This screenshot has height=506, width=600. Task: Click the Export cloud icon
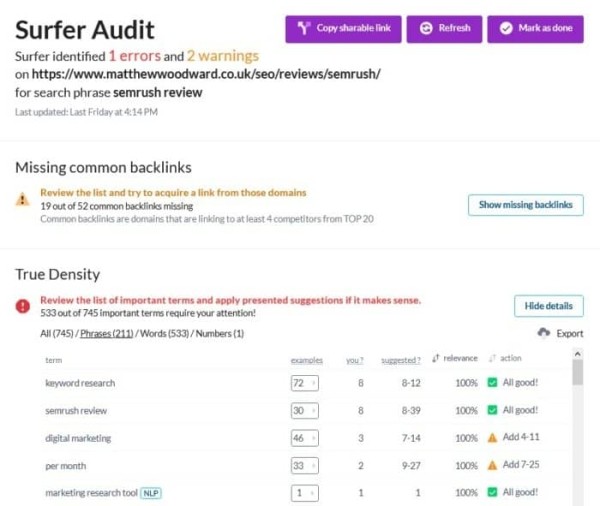pos(544,333)
